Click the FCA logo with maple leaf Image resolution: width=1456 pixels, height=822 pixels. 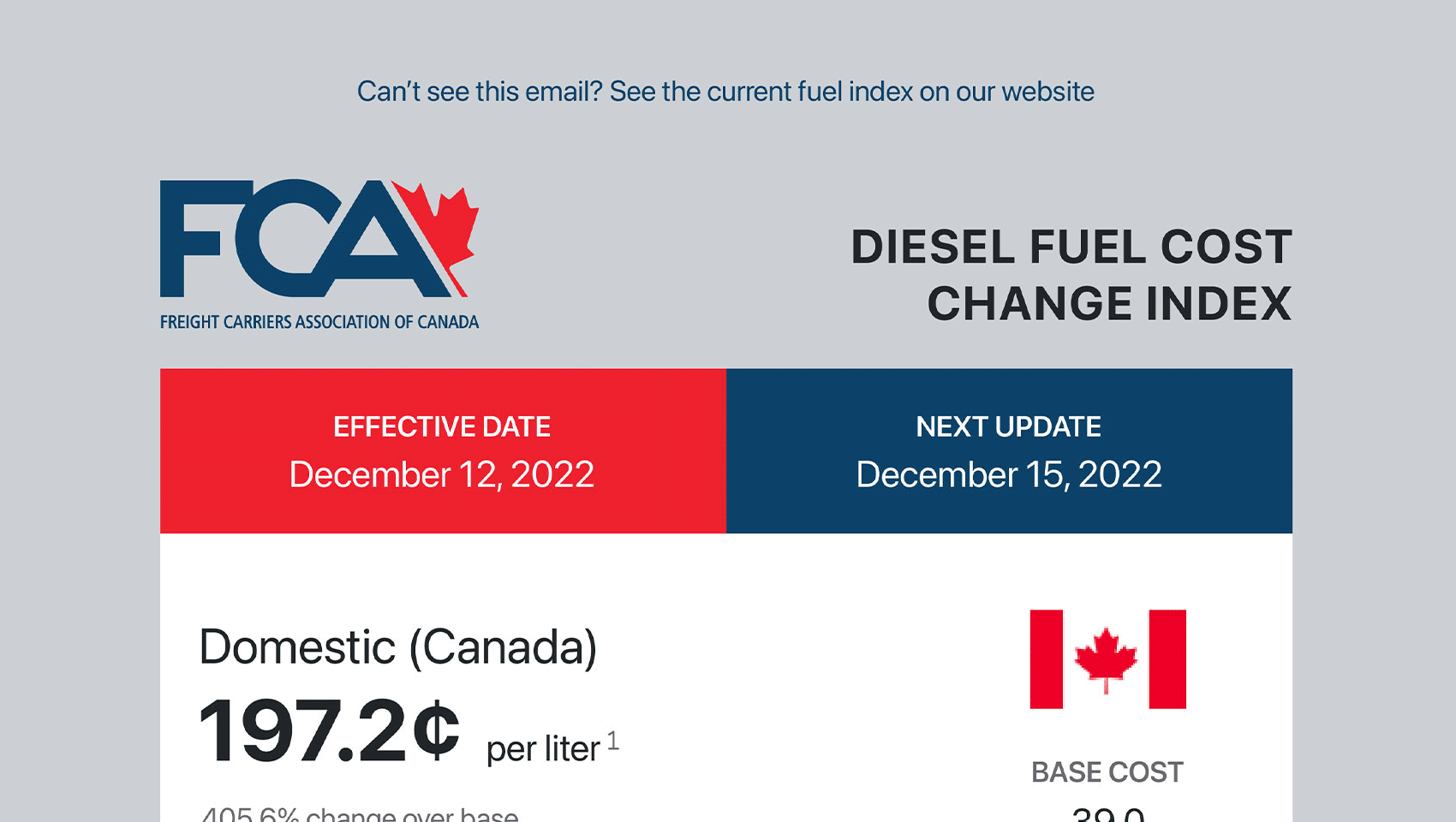pyautogui.click(x=319, y=254)
